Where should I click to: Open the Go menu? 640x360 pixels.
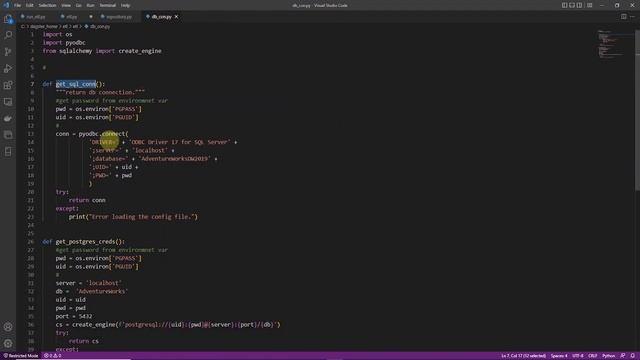(x=78, y=5)
